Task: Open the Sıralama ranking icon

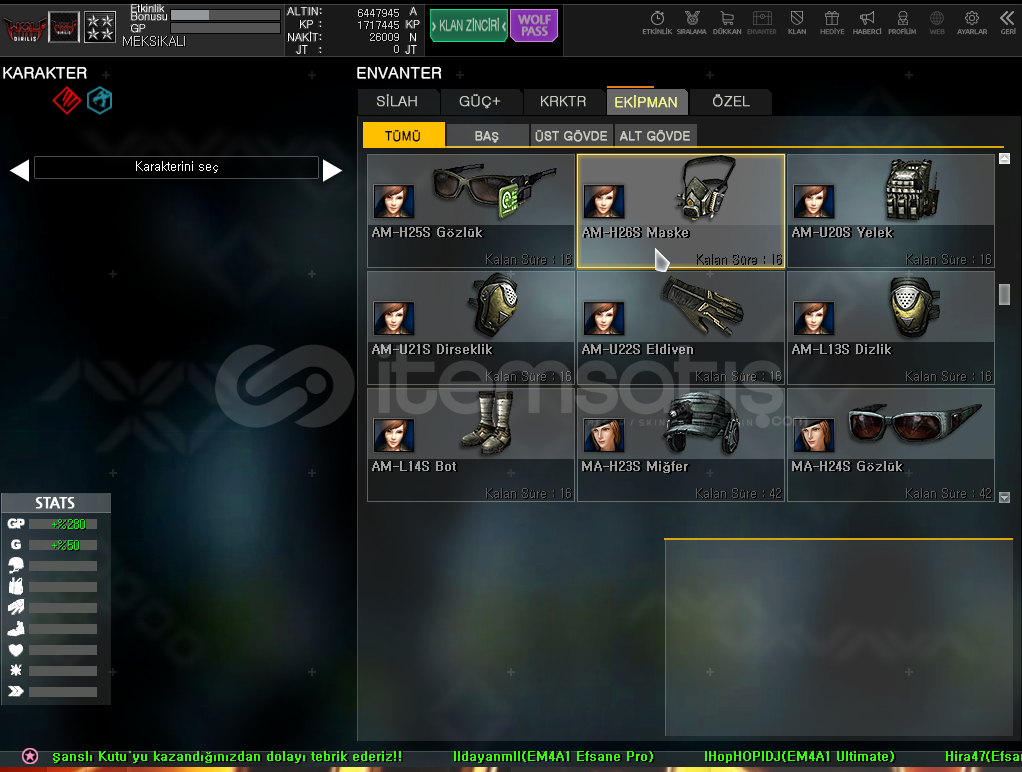Action: [692, 22]
